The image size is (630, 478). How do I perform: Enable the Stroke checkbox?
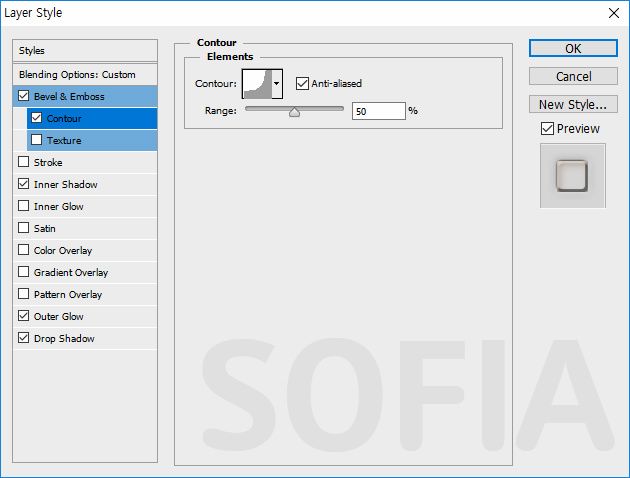[x=24, y=162]
